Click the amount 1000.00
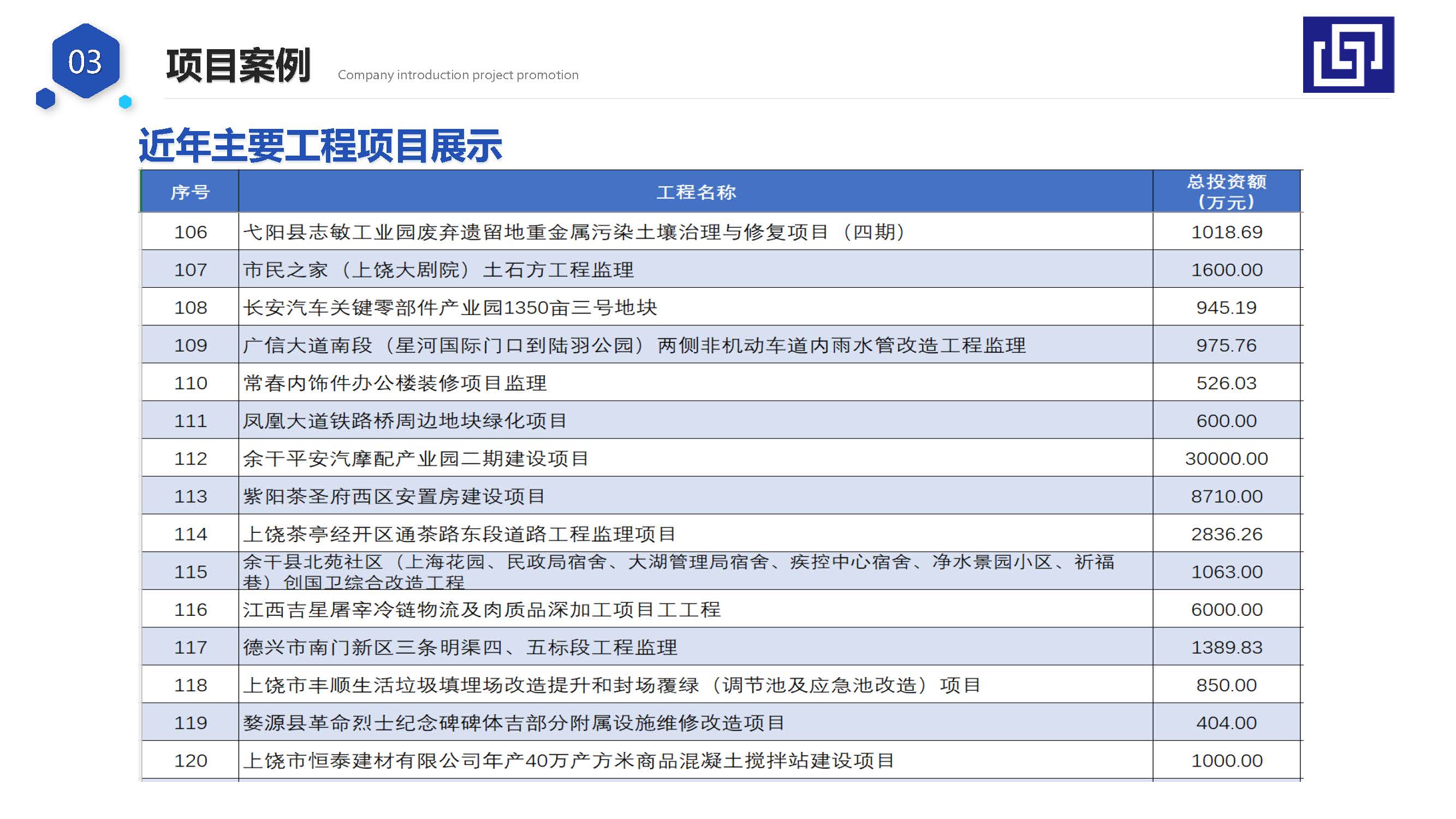This screenshot has width=1456, height=819. [x=1227, y=760]
